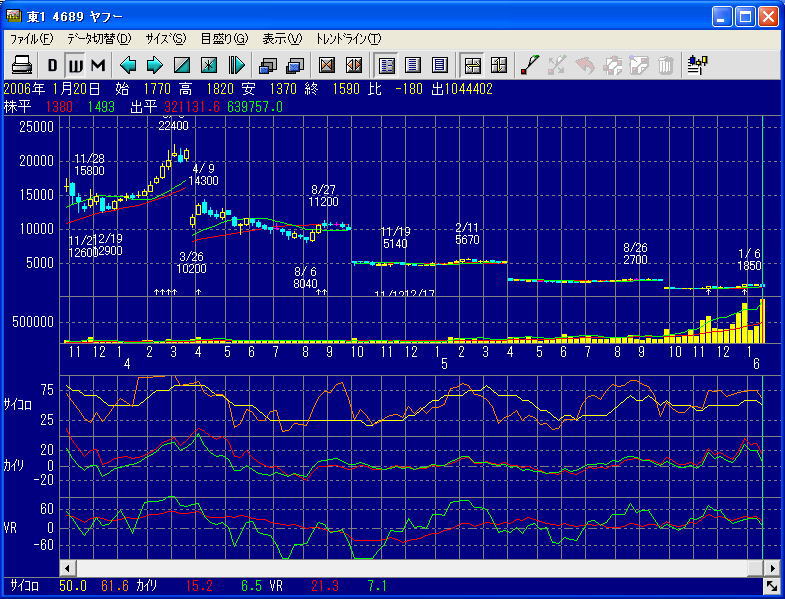Click the 61.6 サイコロ status value
This screenshot has height=599, width=785.
tap(115, 585)
